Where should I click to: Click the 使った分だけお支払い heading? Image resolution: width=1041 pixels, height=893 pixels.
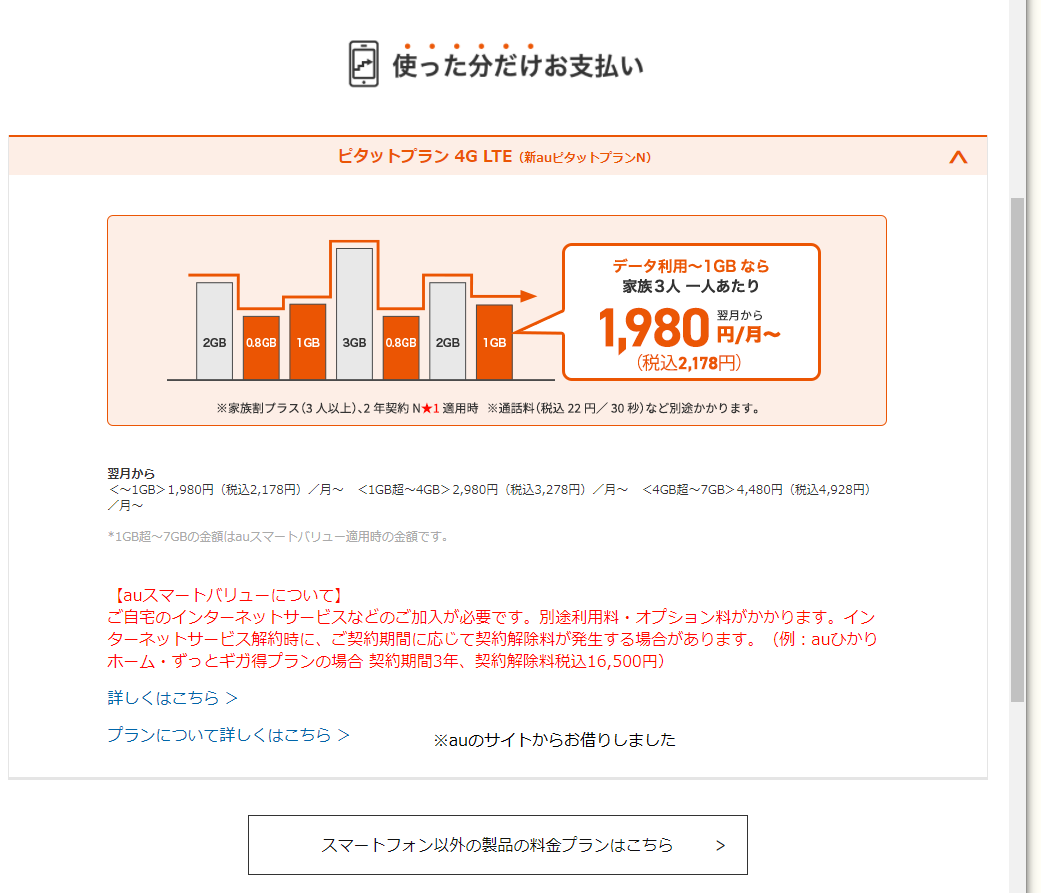point(518,65)
